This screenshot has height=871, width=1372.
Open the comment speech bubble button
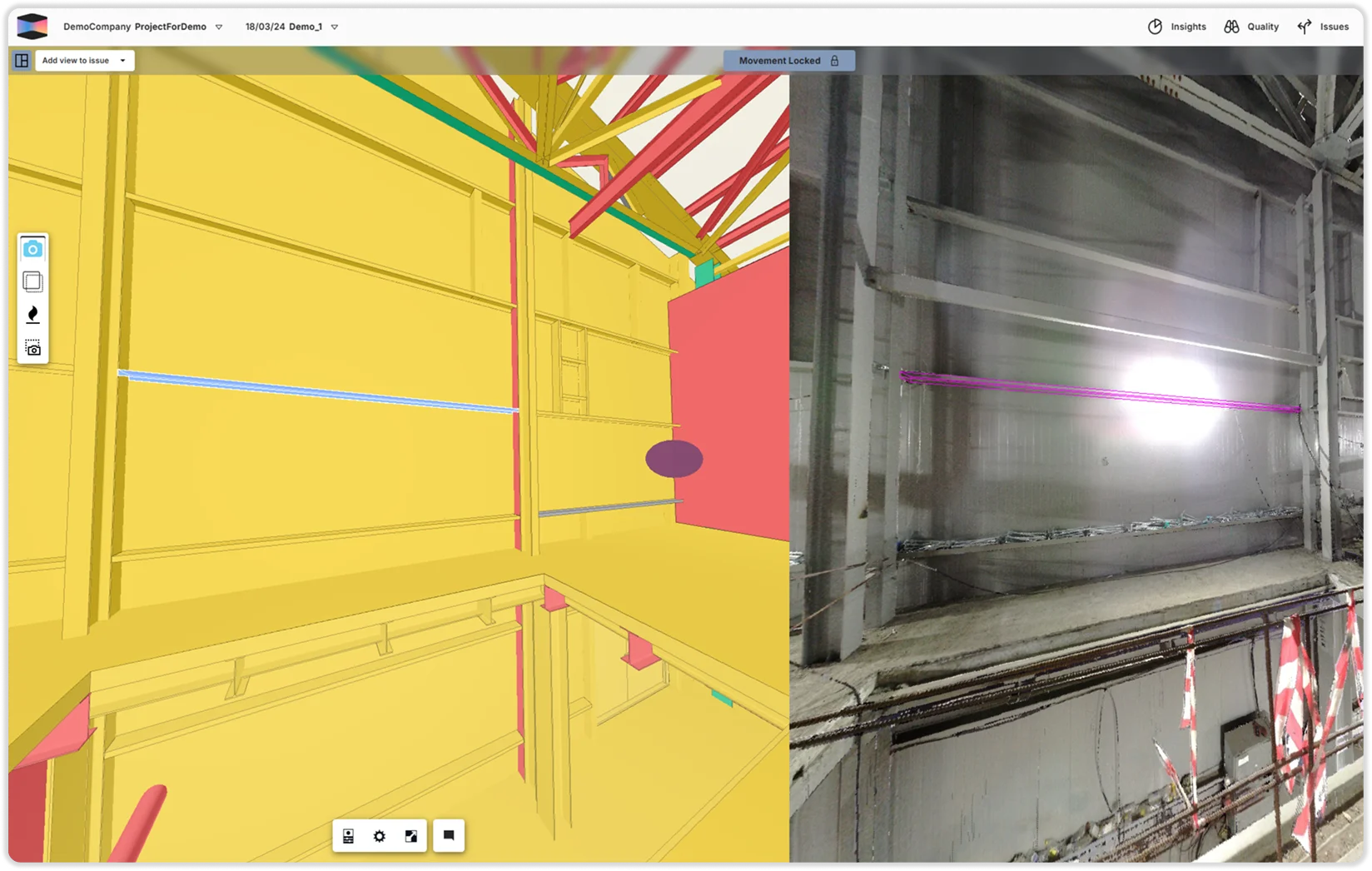(x=449, y=835)
